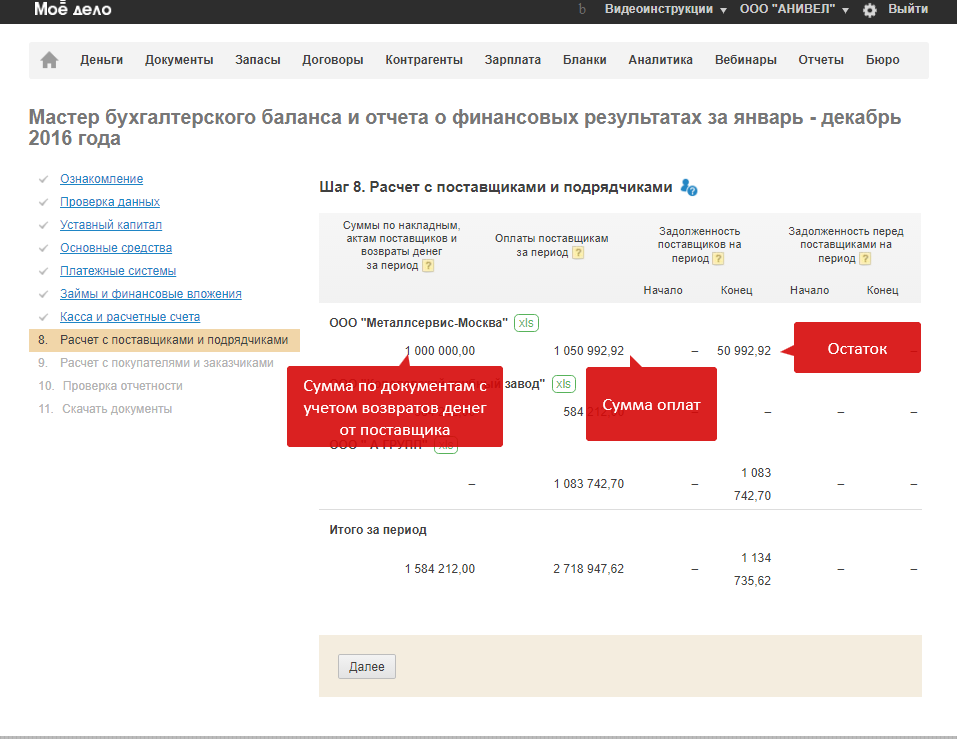Show hint for "Задолженность поставщиков на период"
The image size is (957, 739).
tap(718, 259)
